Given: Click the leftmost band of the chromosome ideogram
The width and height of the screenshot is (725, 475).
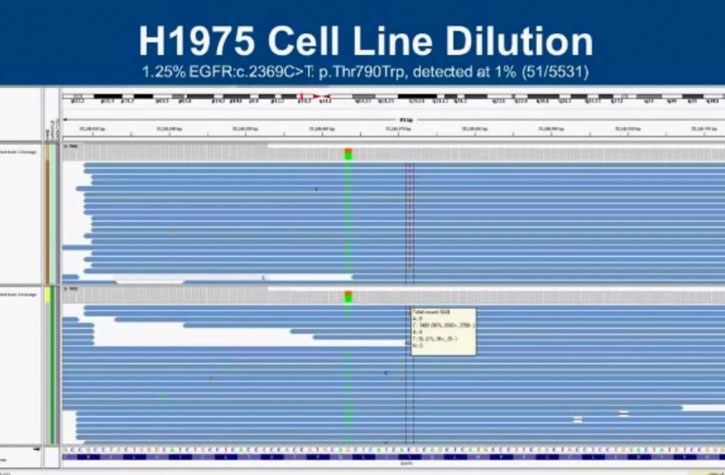Looking at the screenshot, I should pyautogui.click(x=72, y=100).
